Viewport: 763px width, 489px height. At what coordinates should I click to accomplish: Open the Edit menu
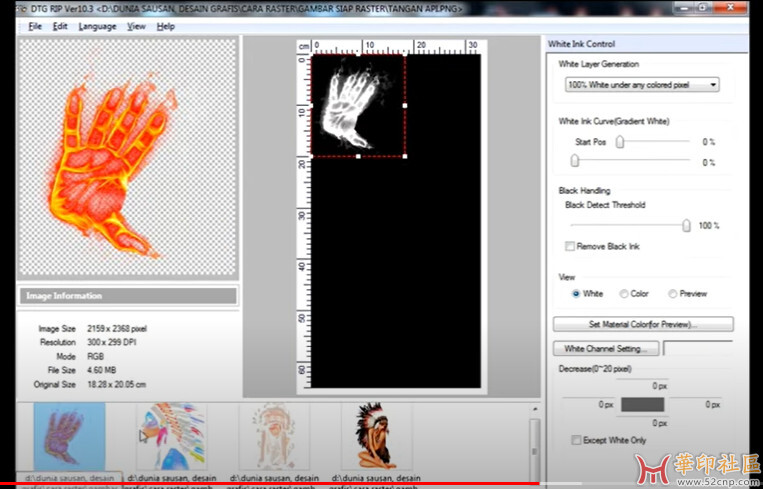point(60,26)
